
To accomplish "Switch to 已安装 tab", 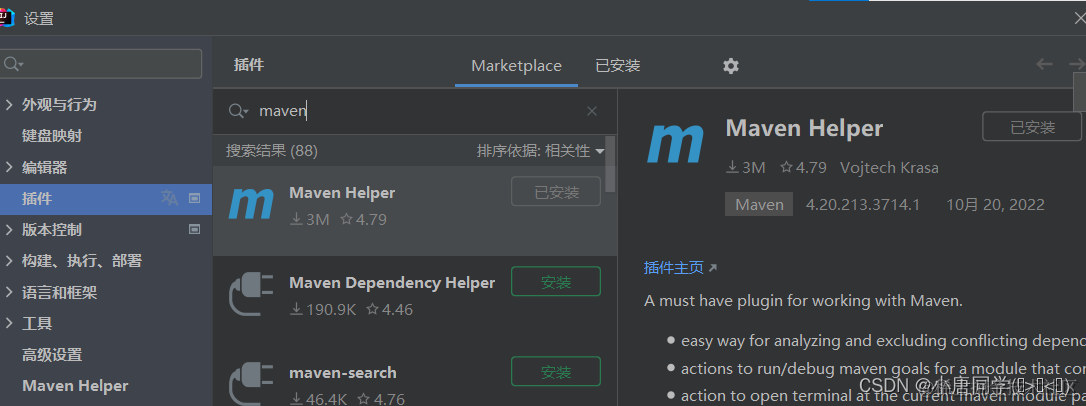I will (618, 66).
